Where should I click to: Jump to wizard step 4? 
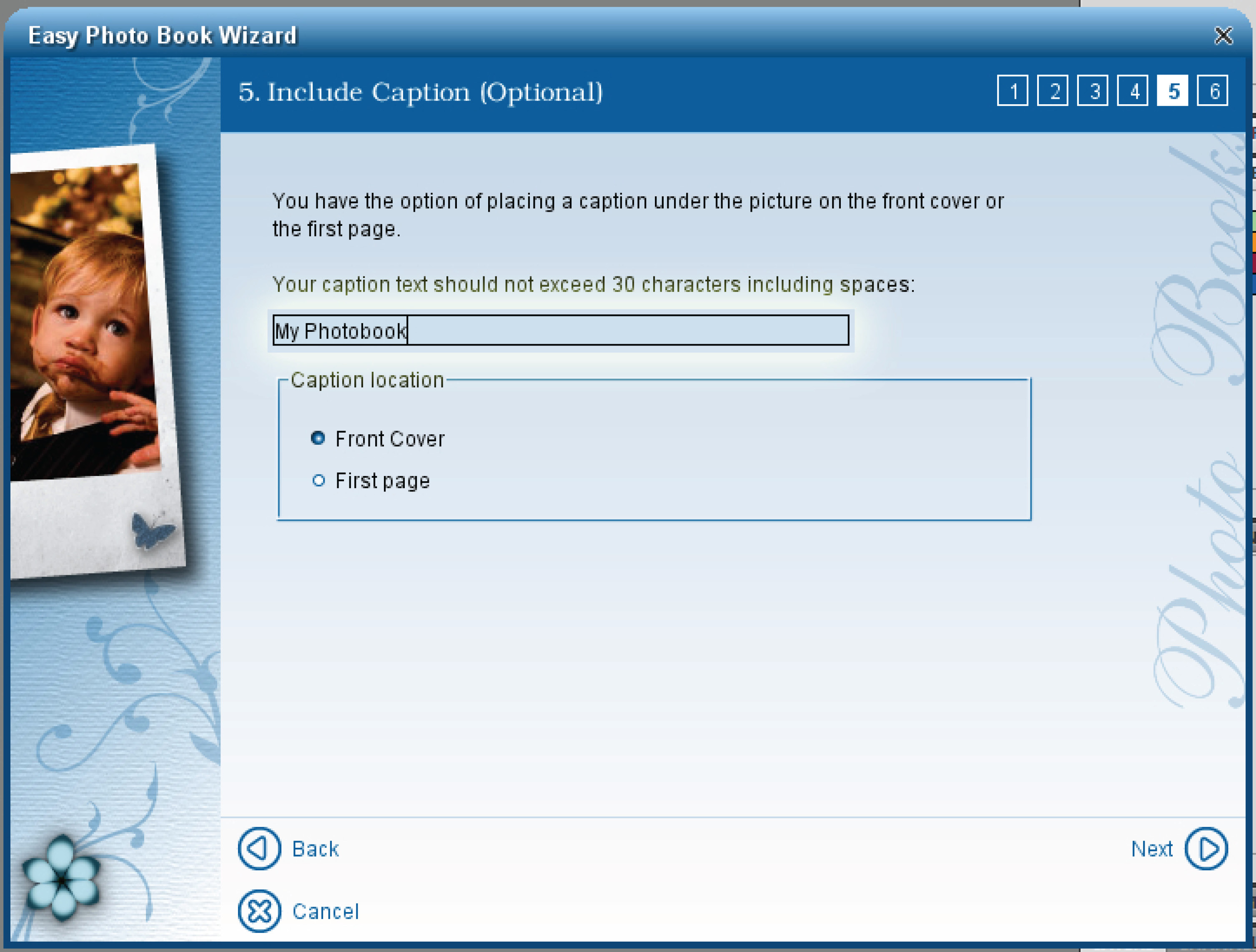[1133, 91]
